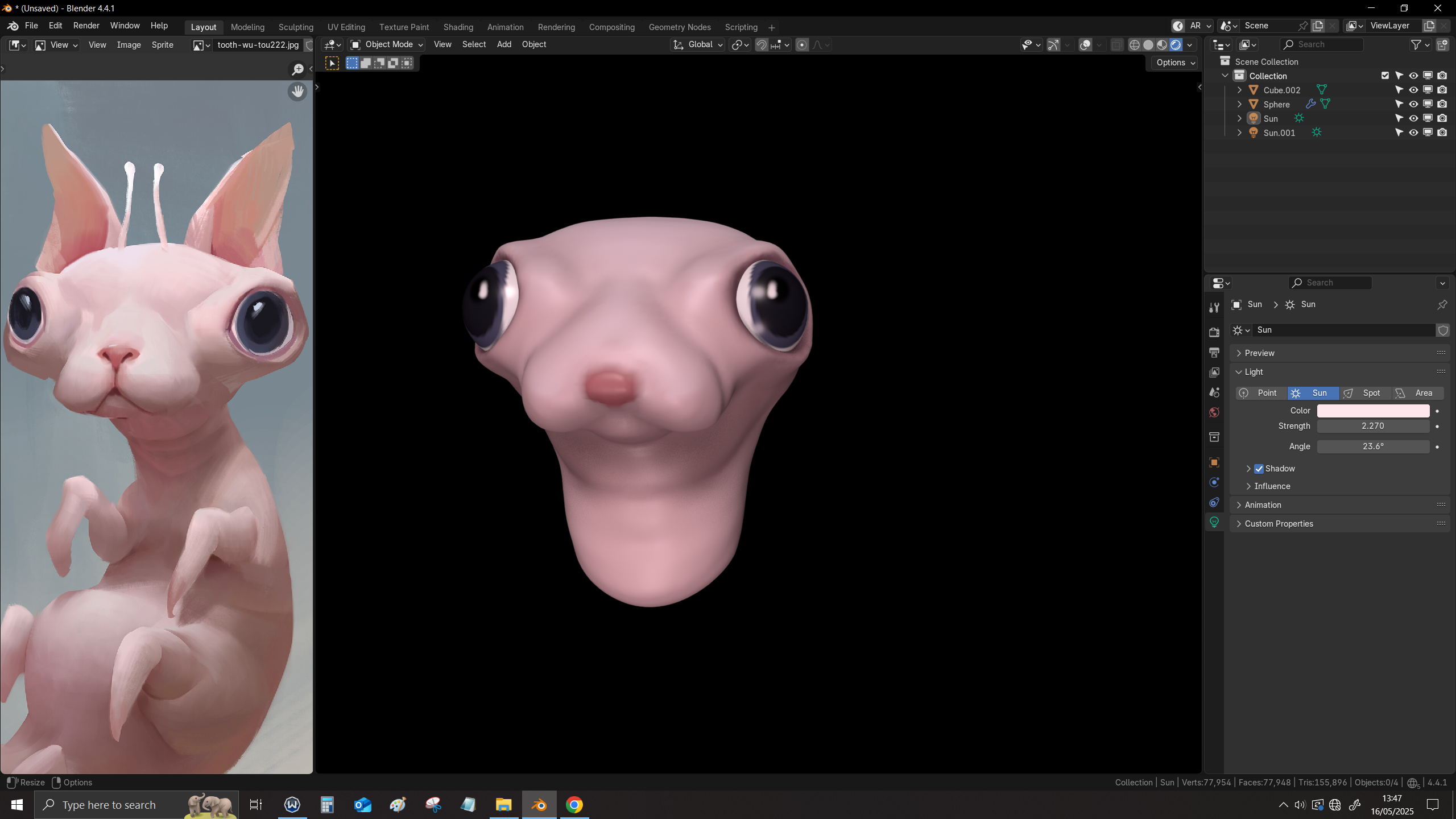Image resolution: width=1456 pixels, height=819 pixels.
Task: Hide Cube.002 in viewport via eye icon
Action: click(1413, 90)
